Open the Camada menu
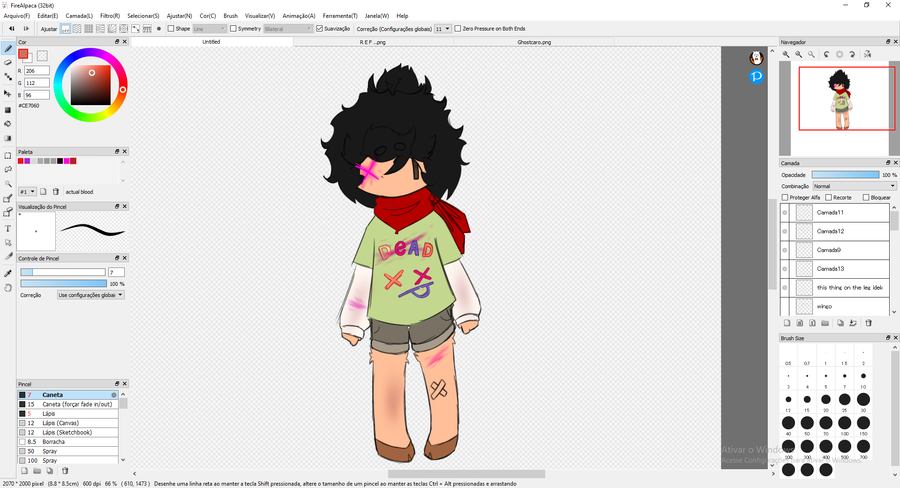Image resolution: width=900 pixels, height=488 pixels. point(79,16)
